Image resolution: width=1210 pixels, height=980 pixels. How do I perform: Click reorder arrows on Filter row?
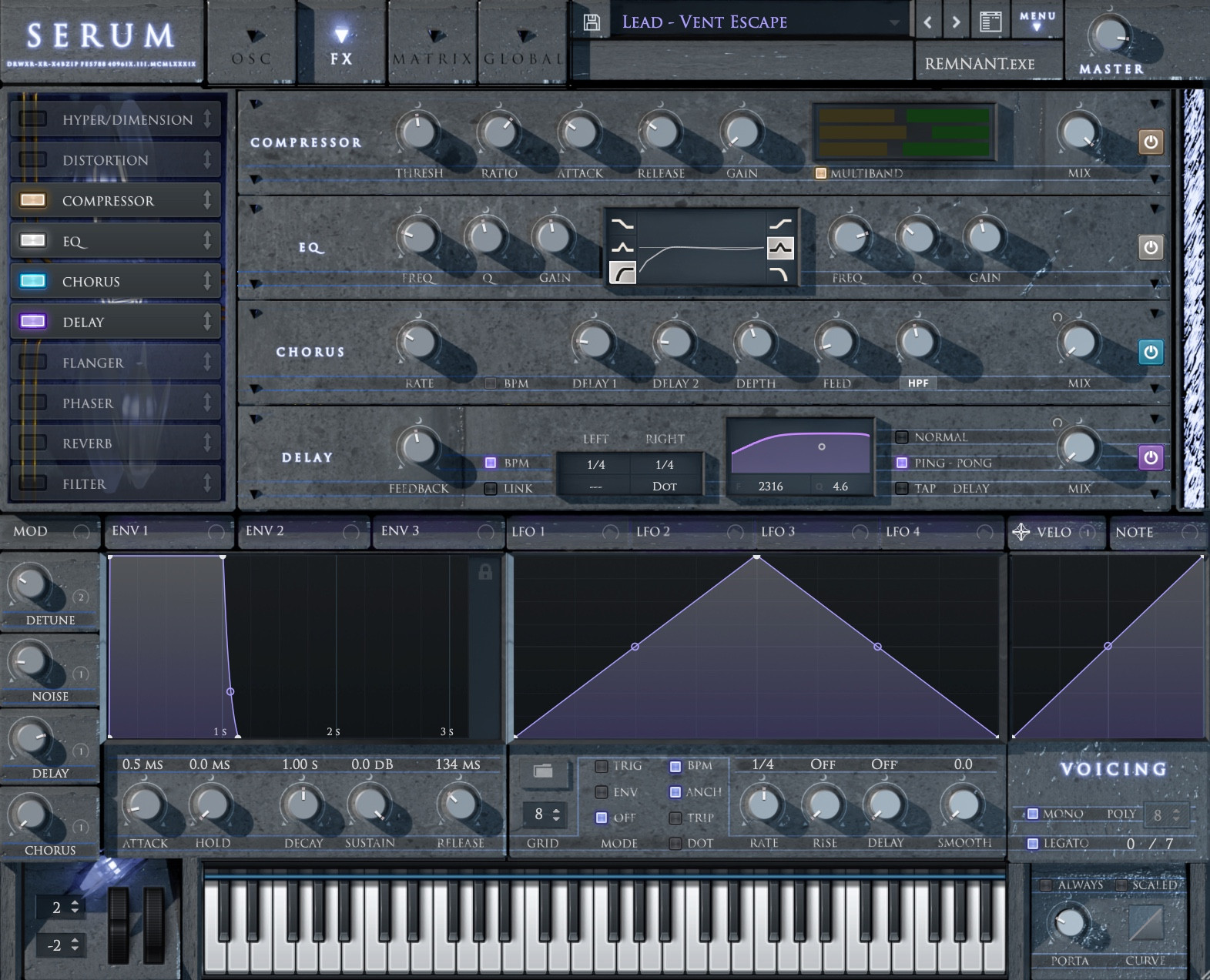(x=207, y=483)
